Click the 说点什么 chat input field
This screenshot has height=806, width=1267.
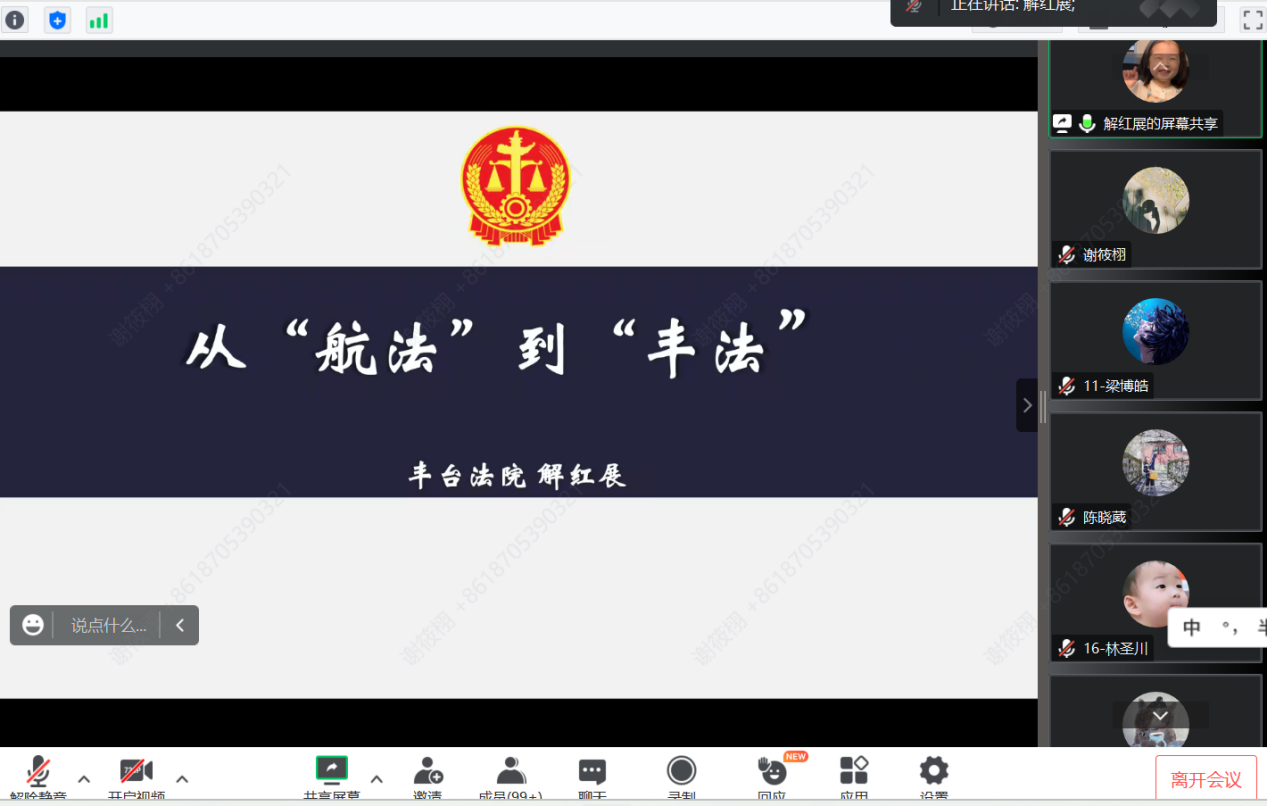point(110,624)
